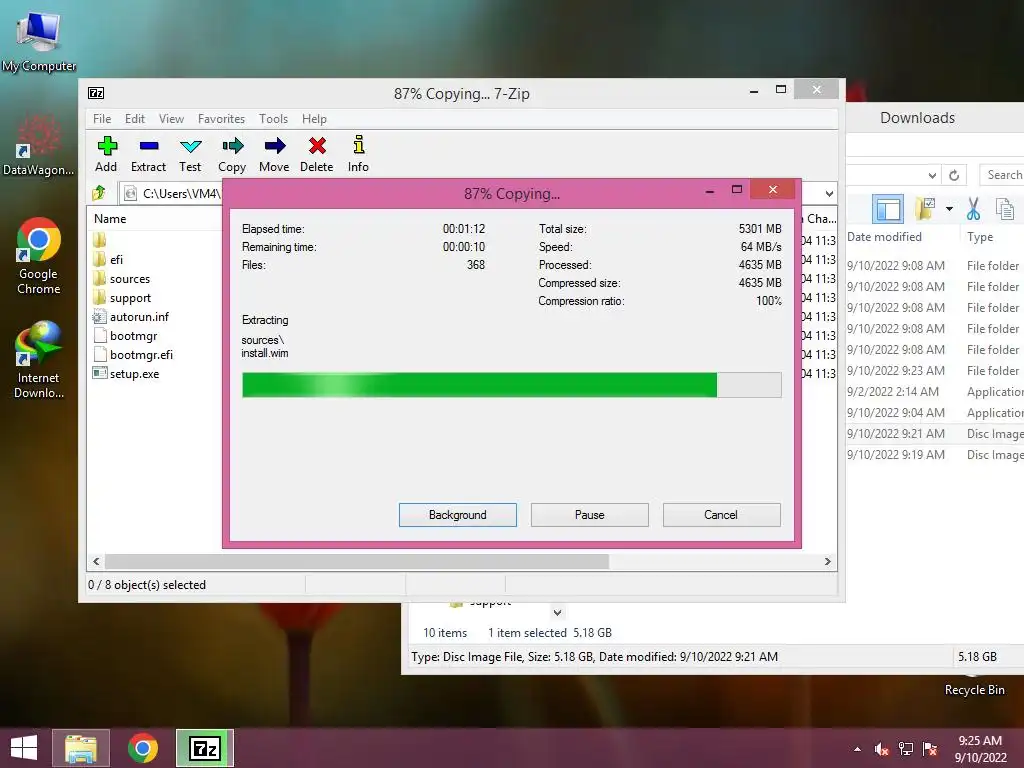Select the Google Chrome desktop shortcut

point(39,256)
